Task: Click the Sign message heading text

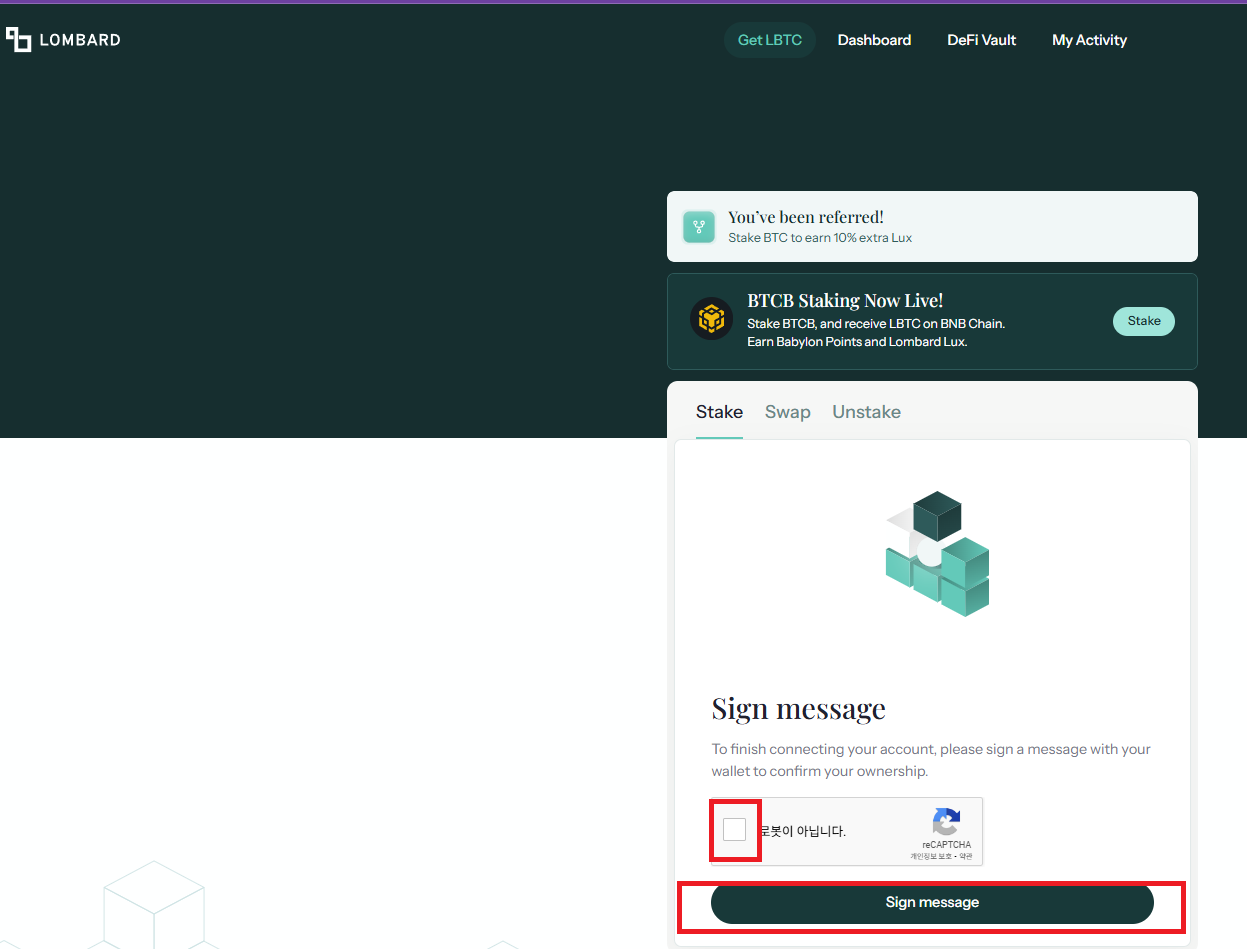Action: coord(799,709)
